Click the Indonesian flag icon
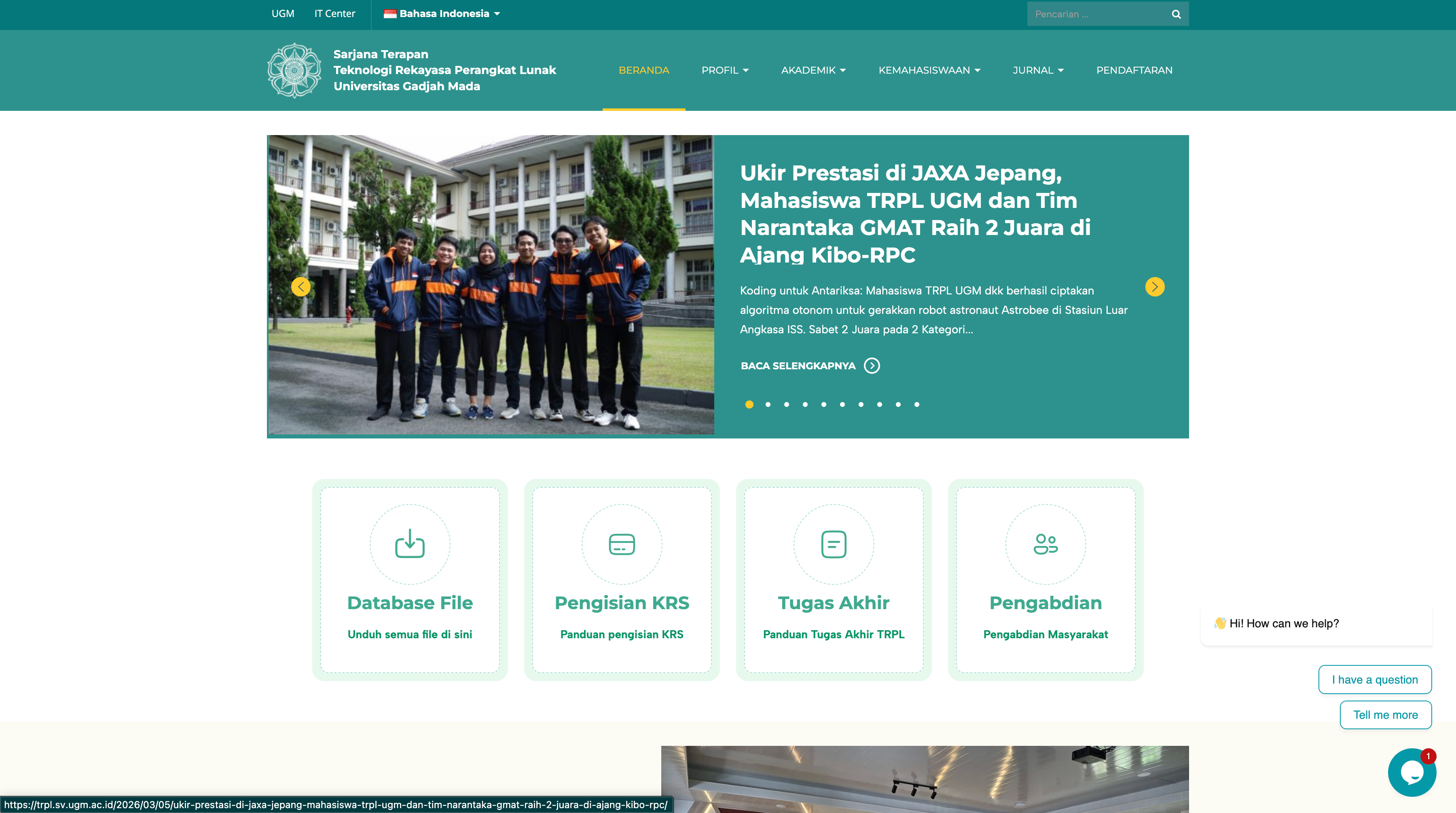 [390, 14]
